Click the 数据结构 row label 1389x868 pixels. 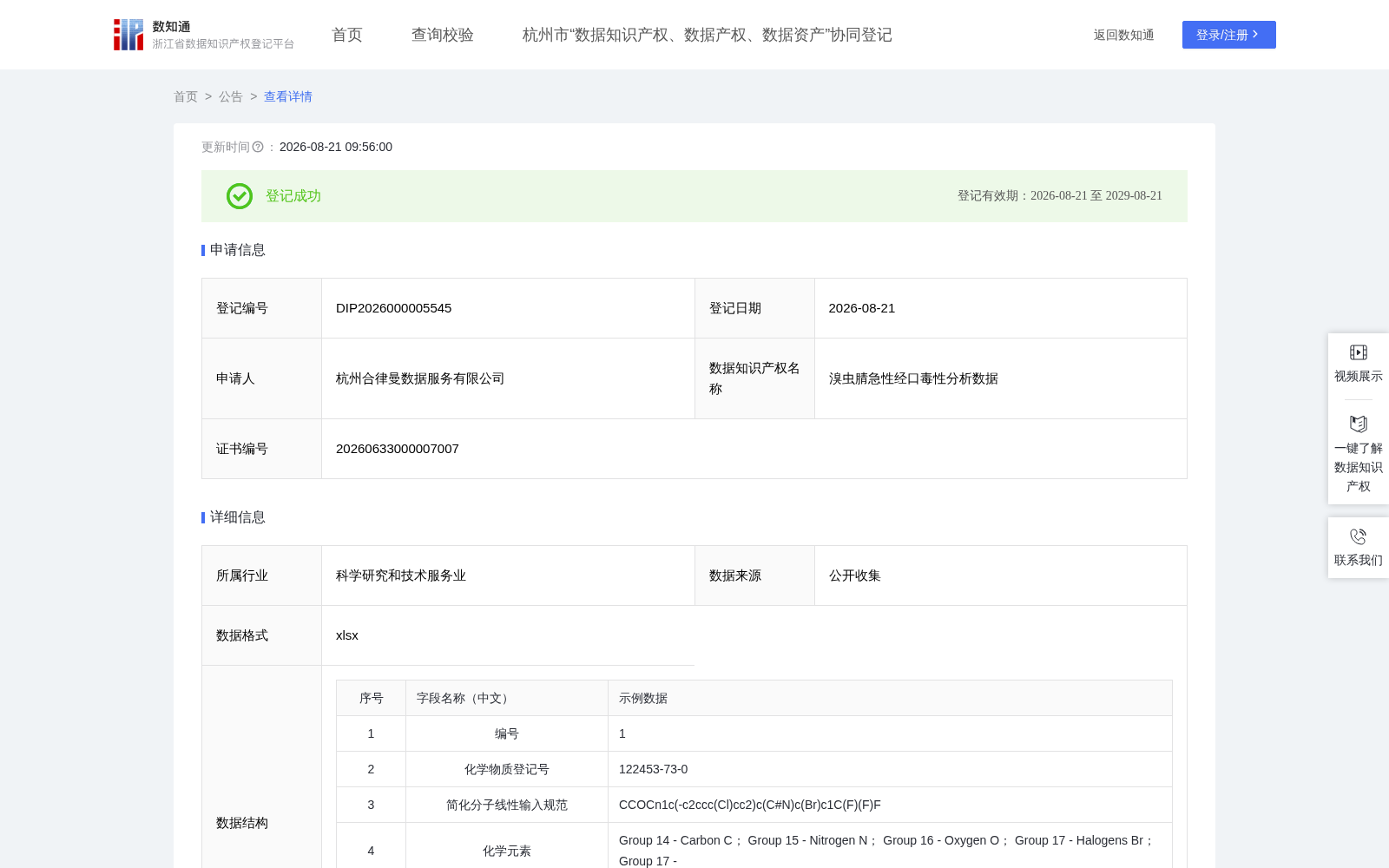click(x=242, y=823)
